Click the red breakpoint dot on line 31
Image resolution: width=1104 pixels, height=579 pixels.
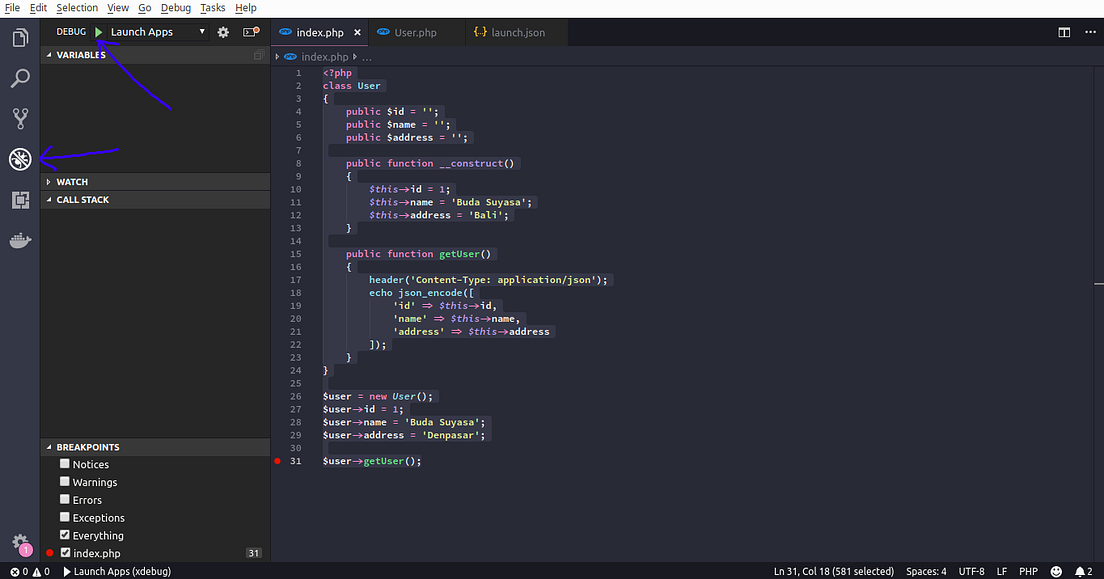[x=277, y=461]
